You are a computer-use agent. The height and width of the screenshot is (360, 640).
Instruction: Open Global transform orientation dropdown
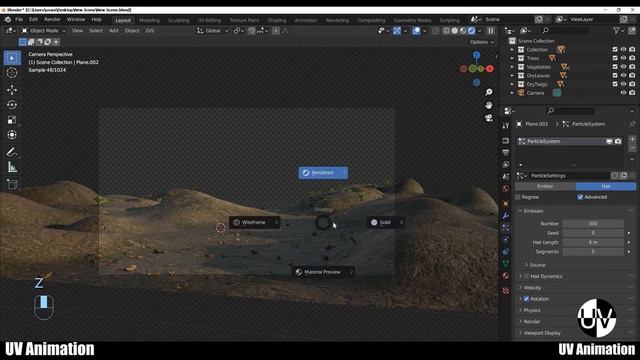[213, 31]
